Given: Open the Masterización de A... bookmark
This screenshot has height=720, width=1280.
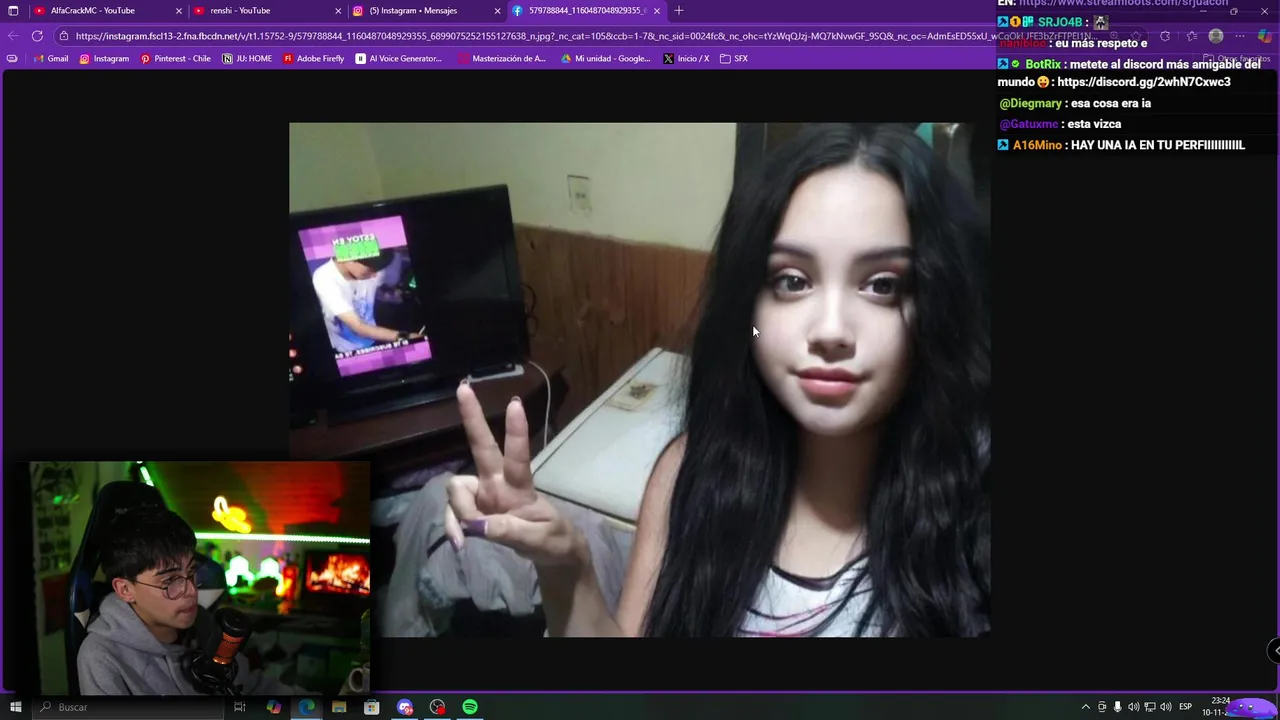Looking at the screenshot, I should point(502,59).
